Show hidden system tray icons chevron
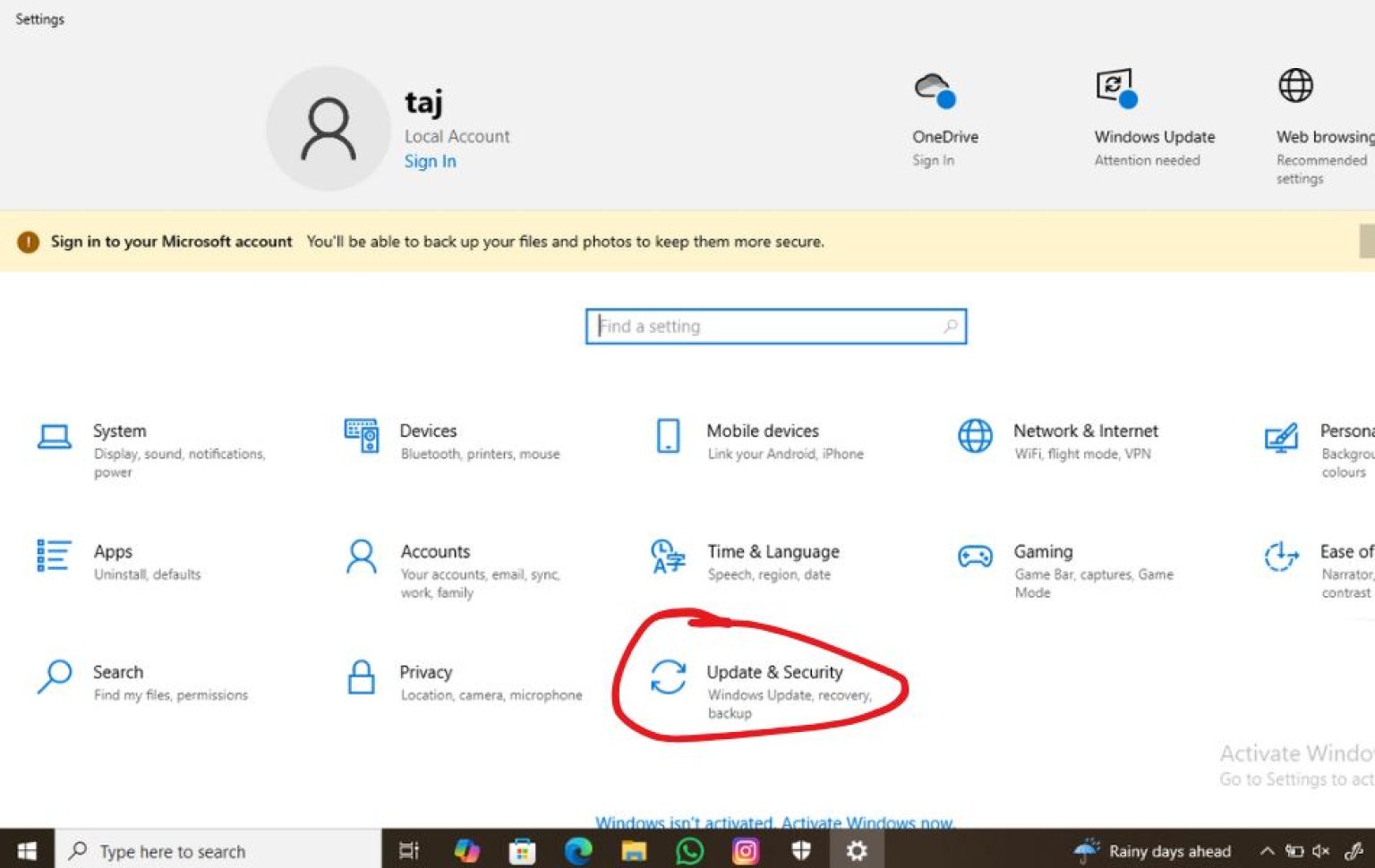 pos(1268,851)
